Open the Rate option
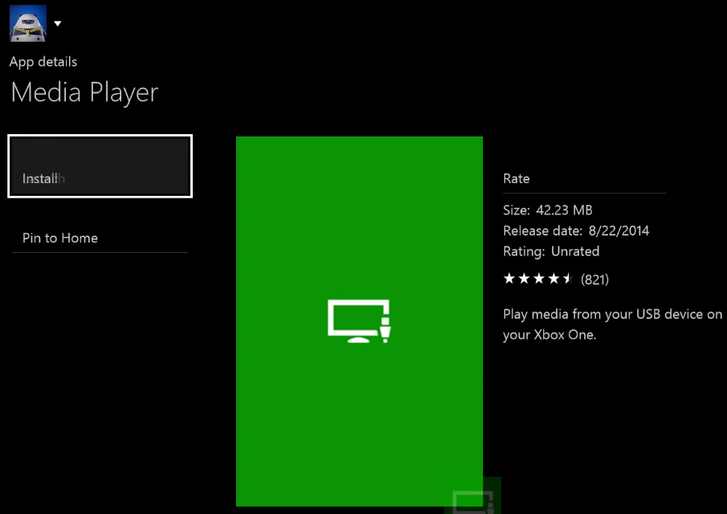 click(516, 179)
